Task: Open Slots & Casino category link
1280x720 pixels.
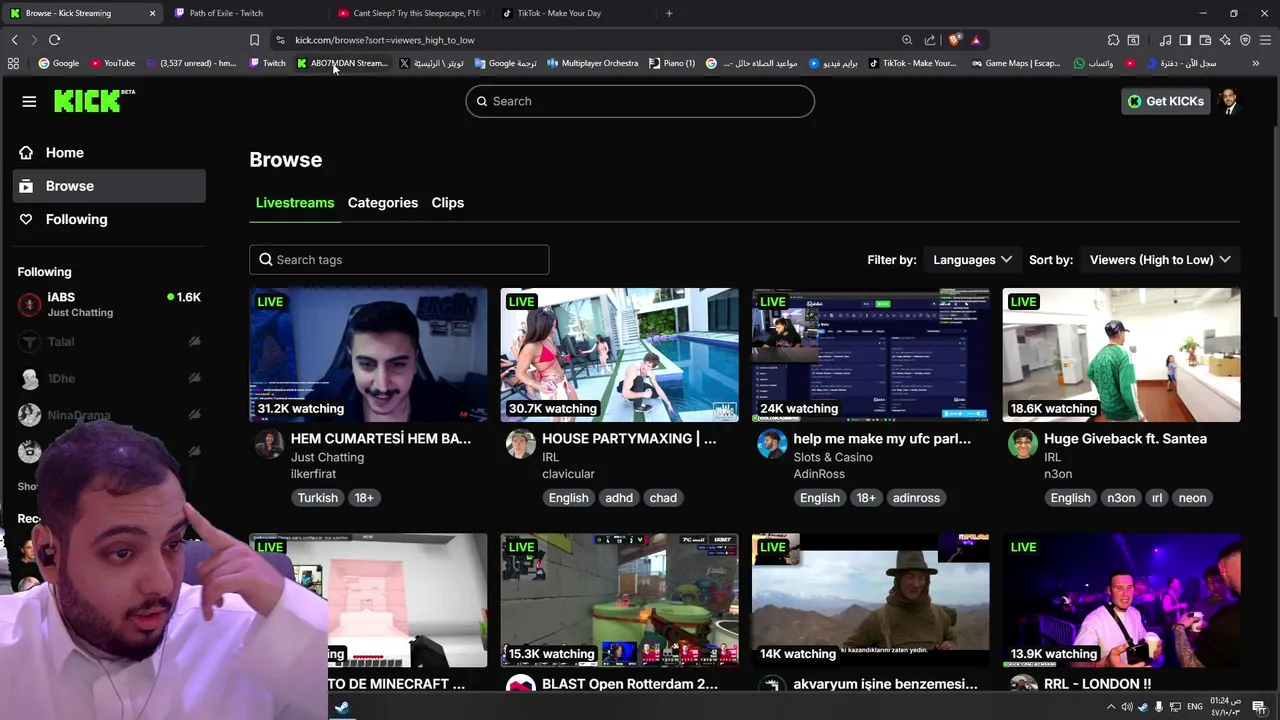Action: (x=832, y=457)
